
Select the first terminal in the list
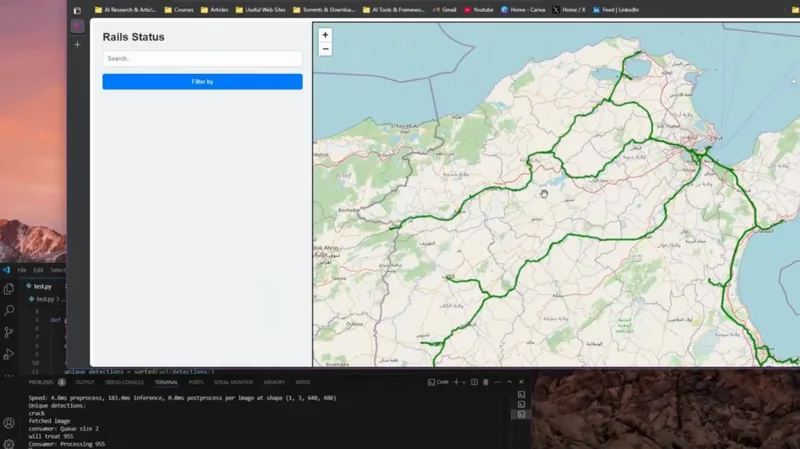[521, 394]
